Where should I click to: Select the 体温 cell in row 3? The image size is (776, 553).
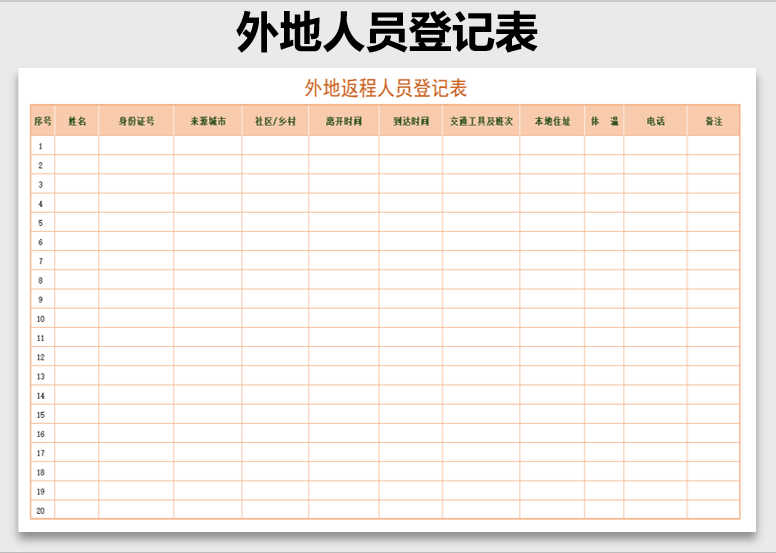pyautogui.click(x=604, y=184)
